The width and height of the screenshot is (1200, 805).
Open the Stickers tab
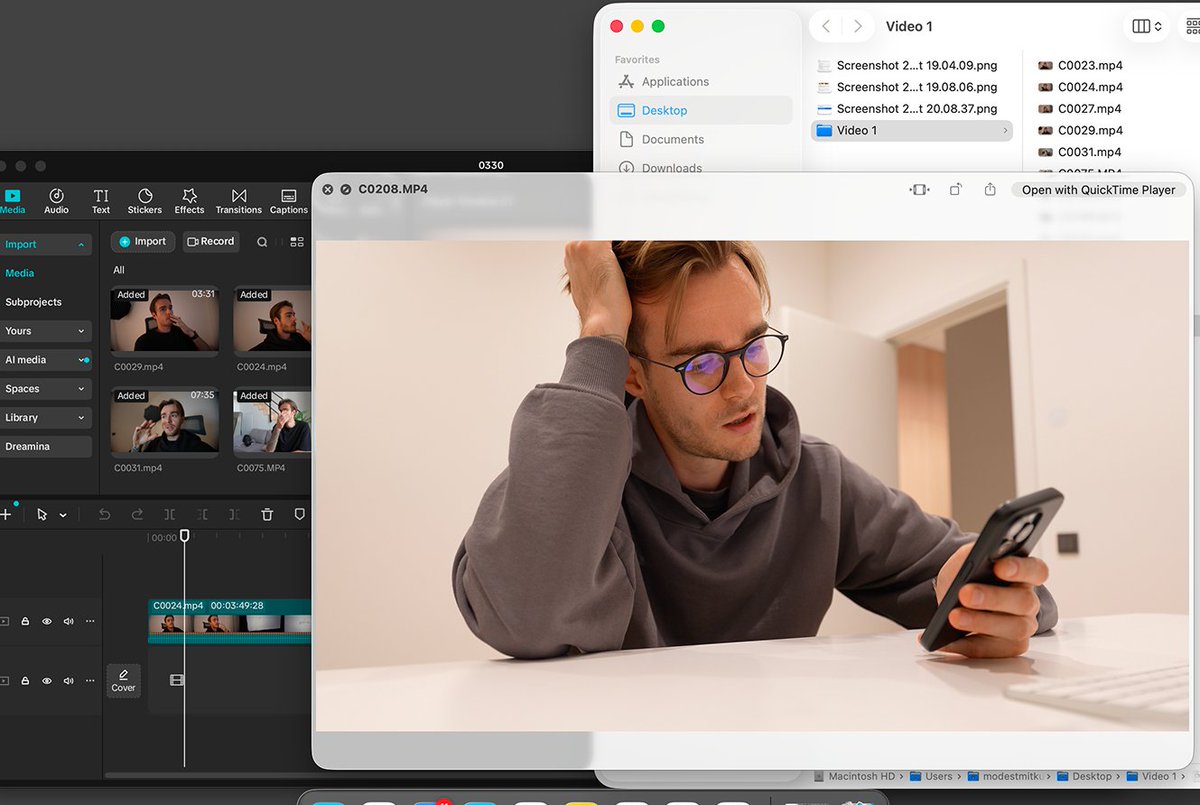145,201
